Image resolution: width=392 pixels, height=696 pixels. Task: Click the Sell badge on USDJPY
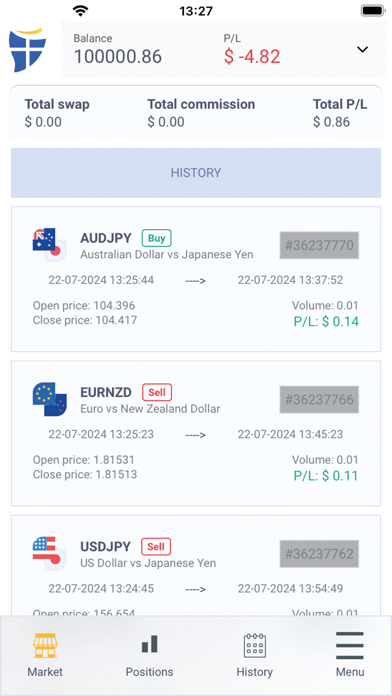click(156, 547)
